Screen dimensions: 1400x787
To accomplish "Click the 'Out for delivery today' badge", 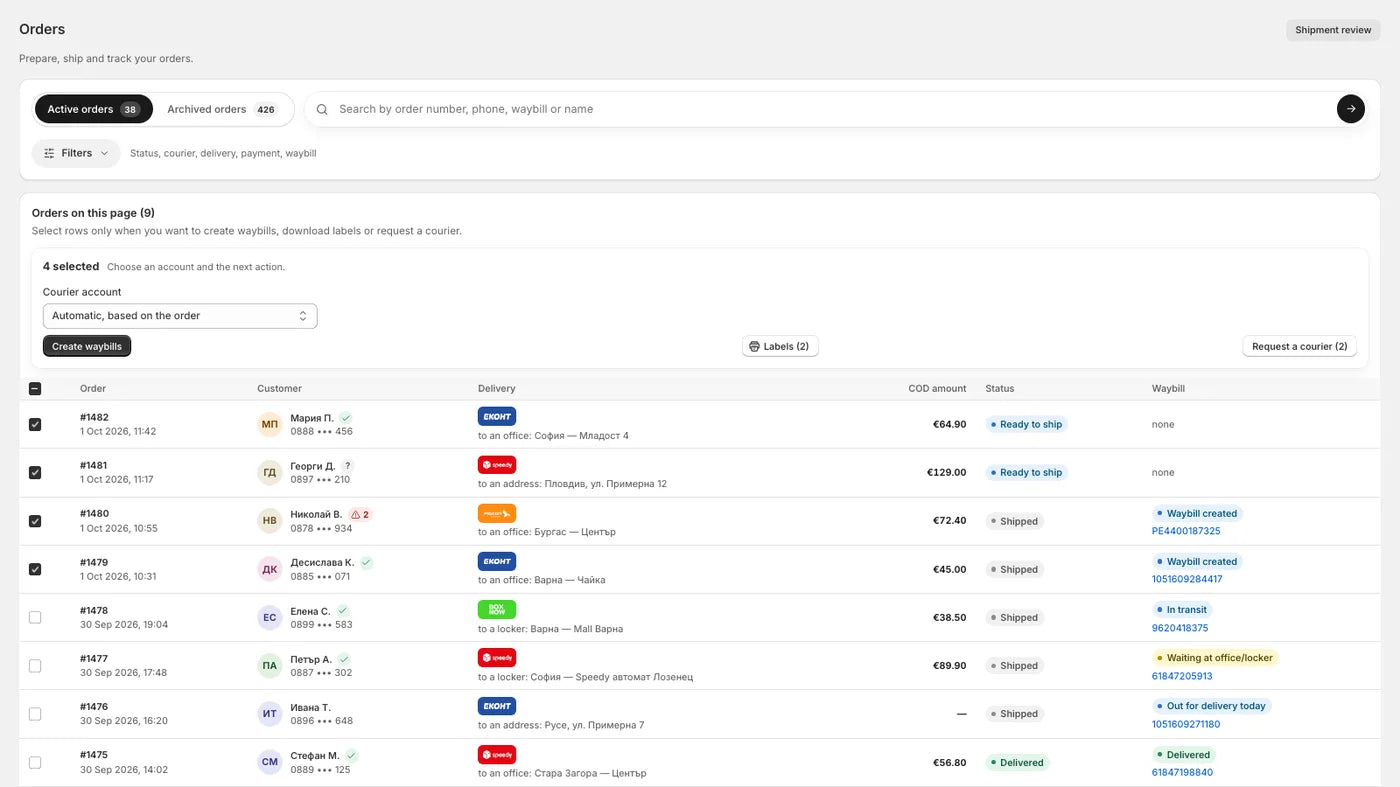I will click(x=1212, y=706).
